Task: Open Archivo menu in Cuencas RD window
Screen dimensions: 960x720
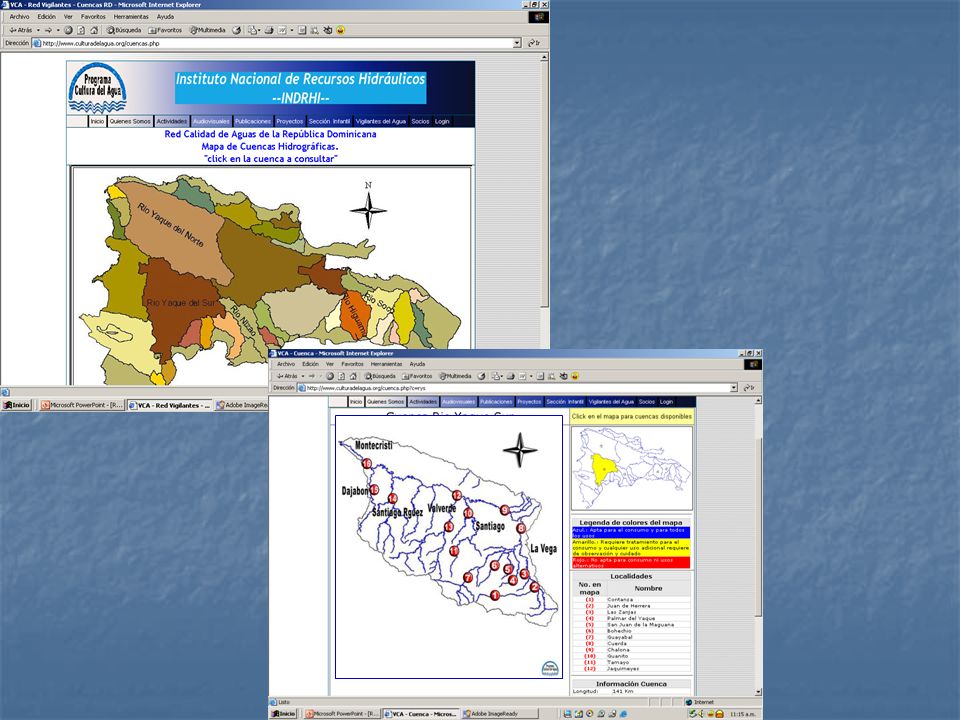Action: [20, 17]
